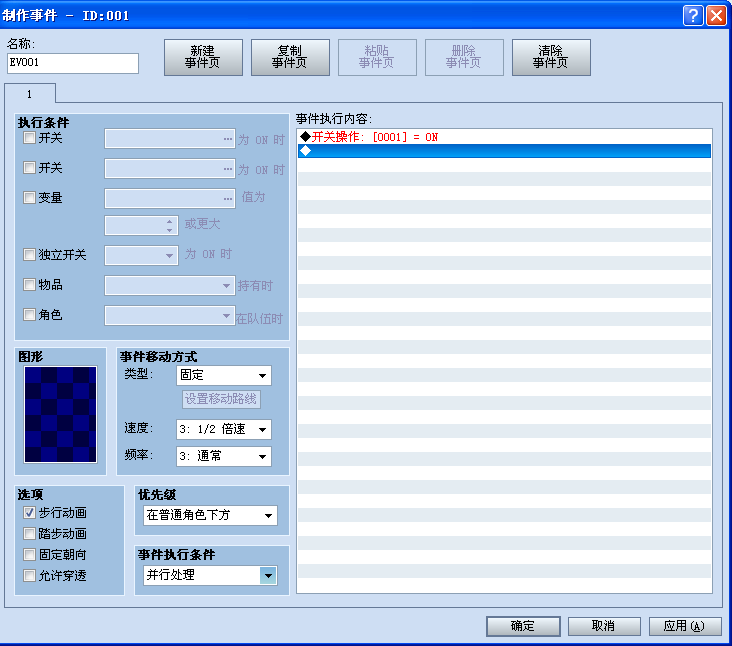The height and width of the screenshot is (646, 732).
Task: Click the variable value spinner arrows
Action: coord(169,226)
